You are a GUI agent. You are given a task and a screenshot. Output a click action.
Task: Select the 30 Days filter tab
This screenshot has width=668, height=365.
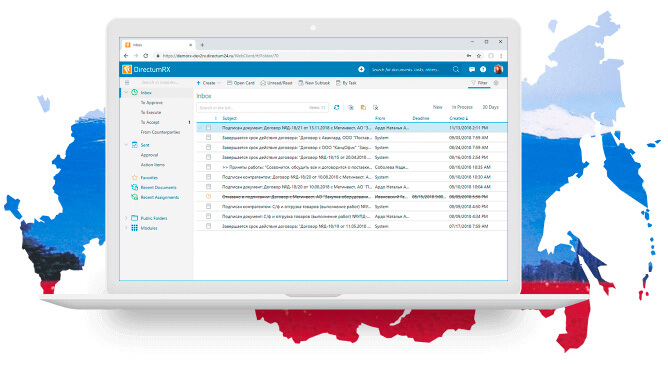(x=490, y=107)
